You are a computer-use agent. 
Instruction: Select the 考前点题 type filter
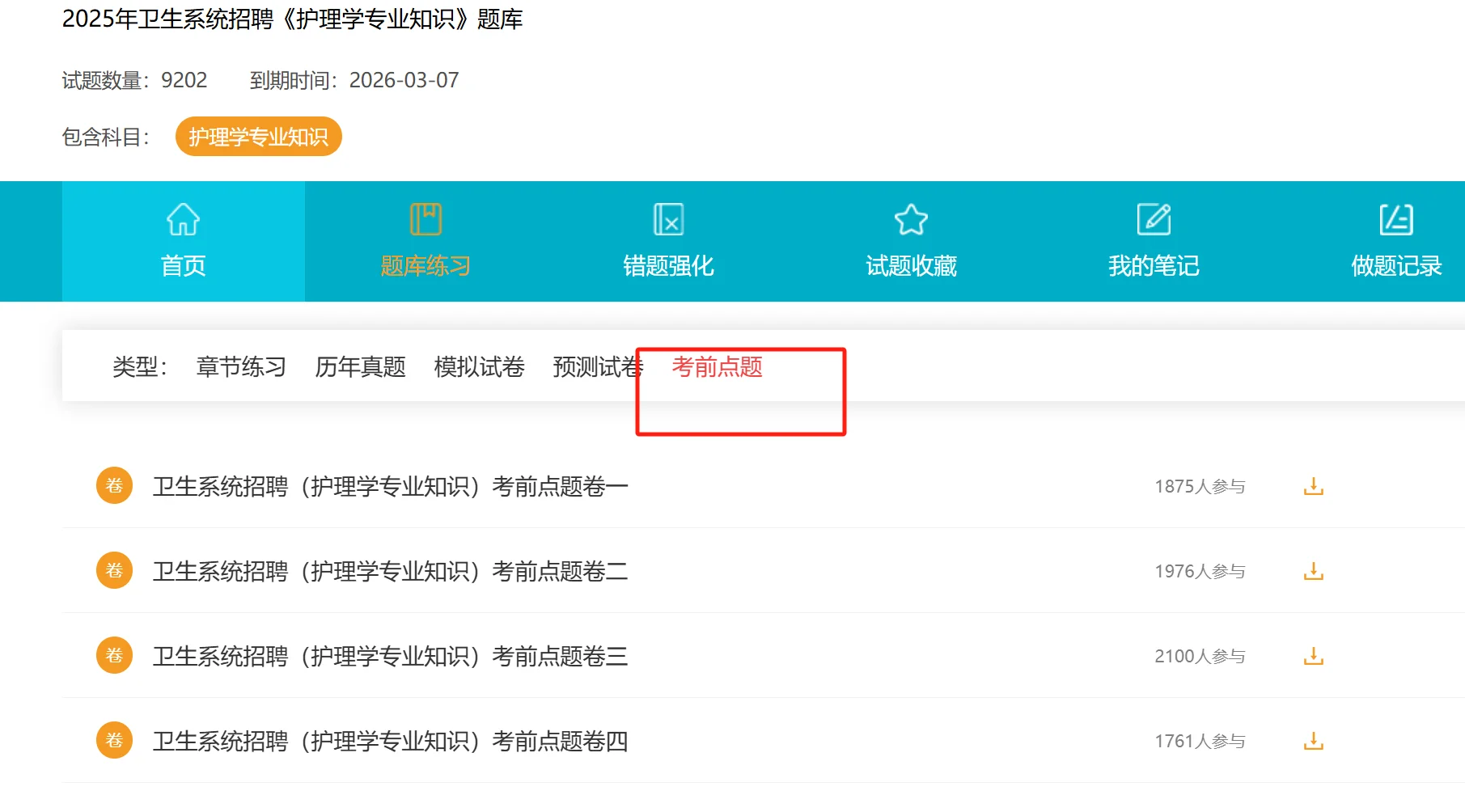[x=717, y=367]
